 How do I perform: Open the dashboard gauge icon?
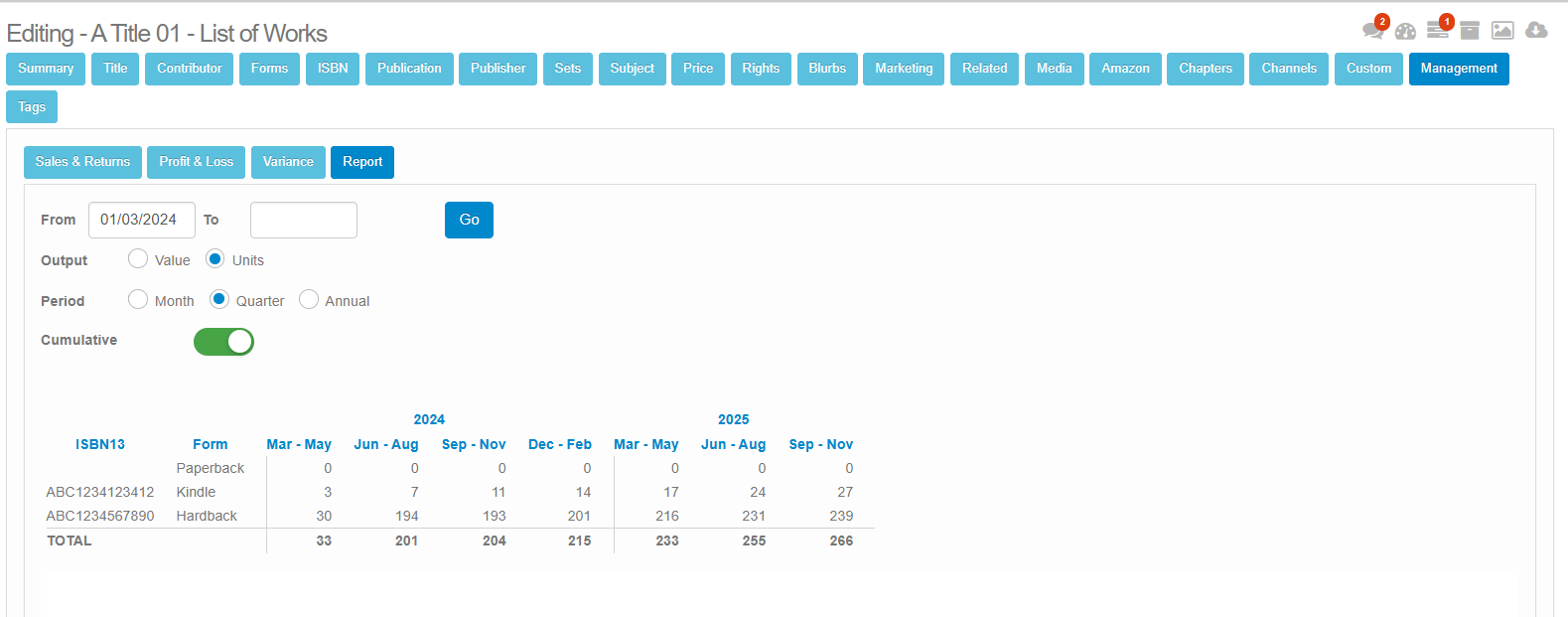tap(1405, 31)
